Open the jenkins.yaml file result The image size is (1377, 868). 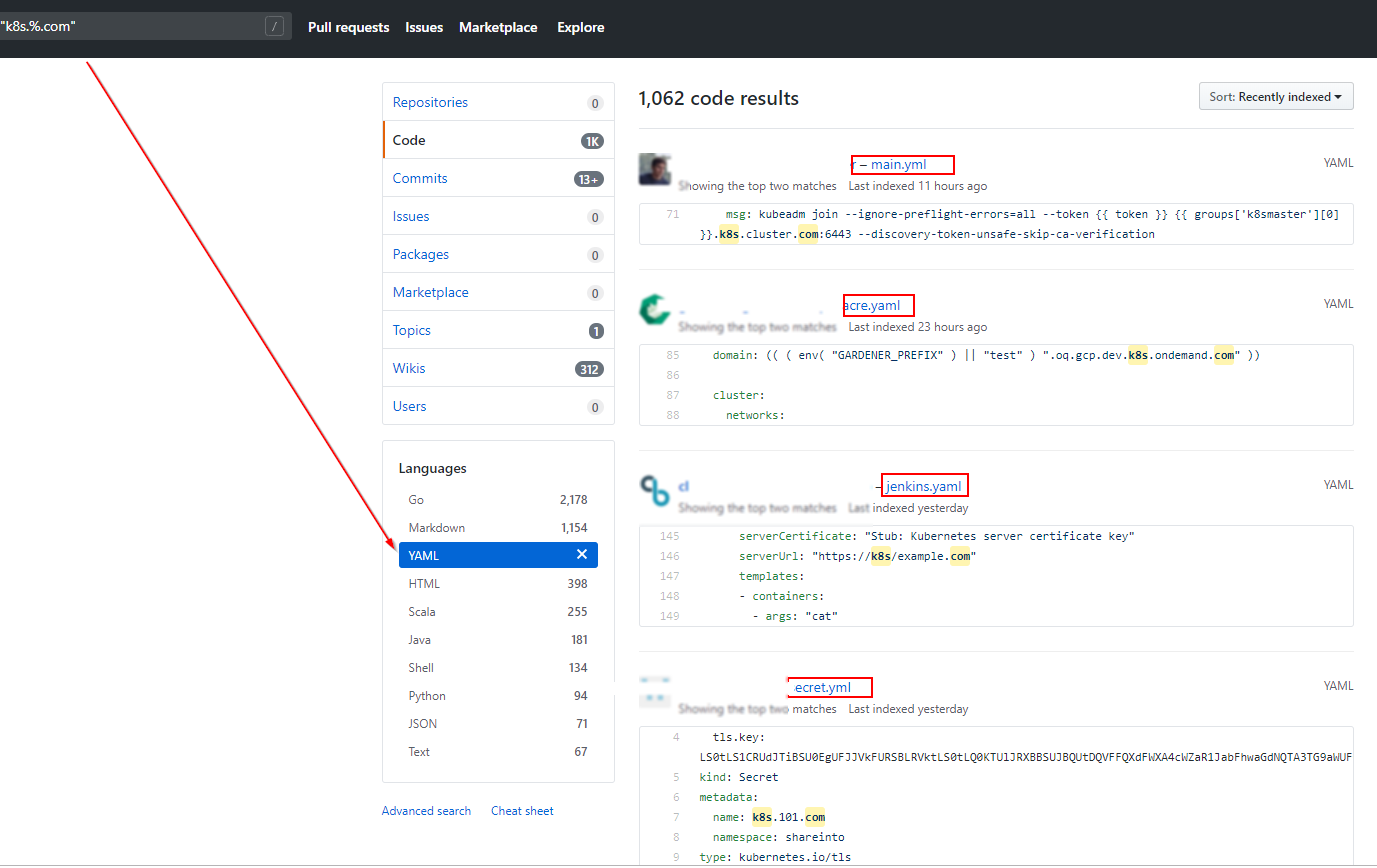point(923,487)
